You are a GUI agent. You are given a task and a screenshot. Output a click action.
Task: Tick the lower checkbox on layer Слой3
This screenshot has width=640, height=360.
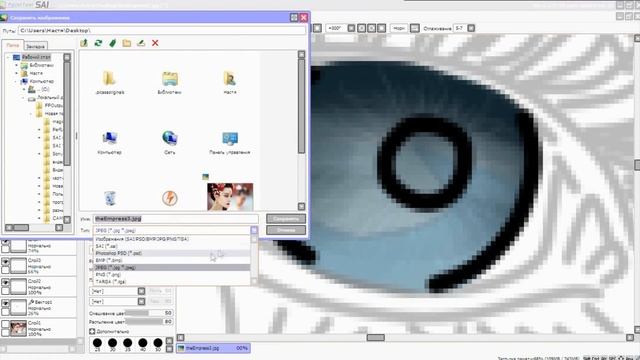pyautogui.click(x=5, y=270)
